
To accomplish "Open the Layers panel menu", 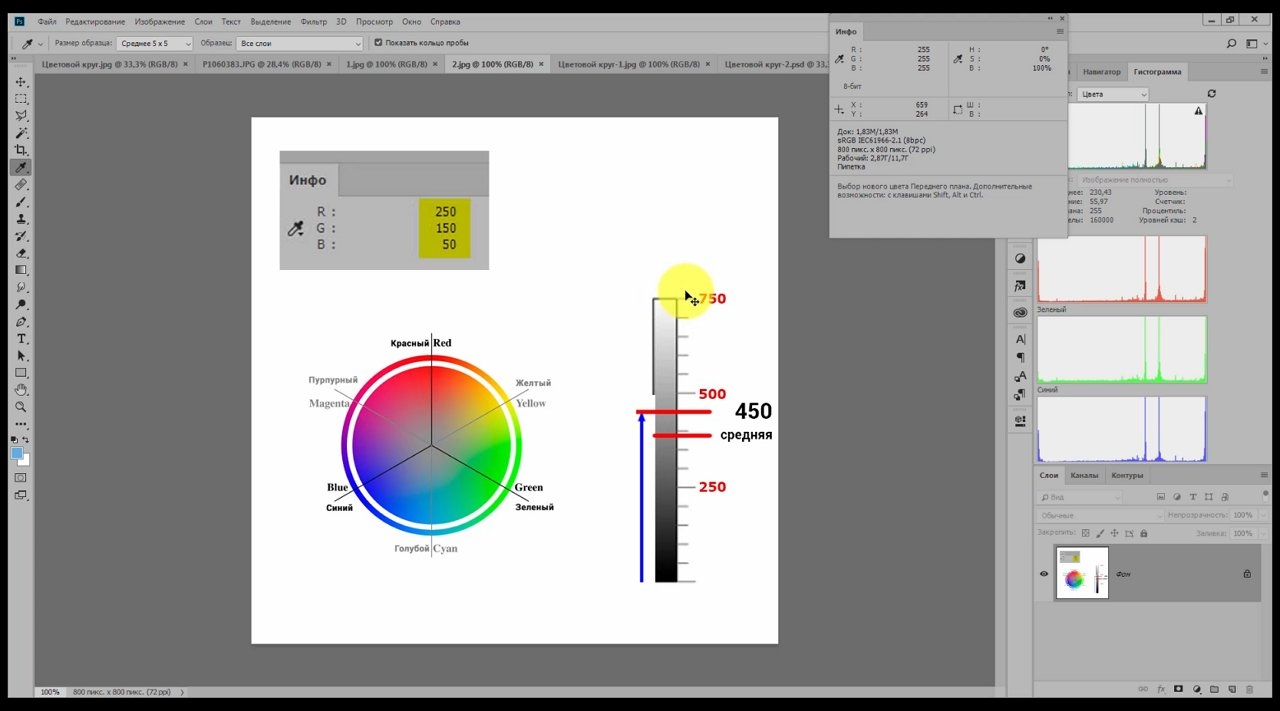I will (x=1264, y=476).
